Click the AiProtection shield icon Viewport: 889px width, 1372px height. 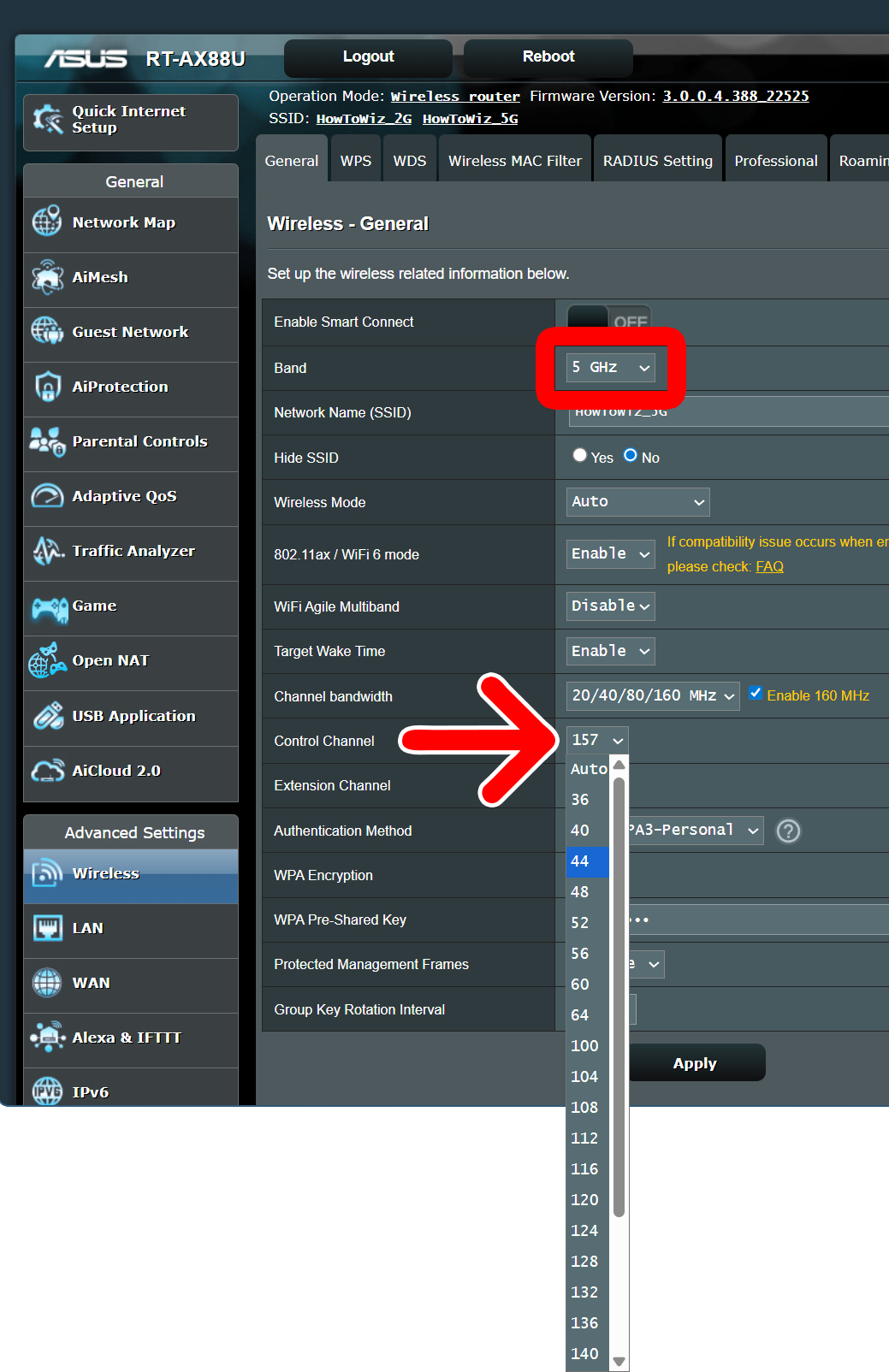pos(48,387)
